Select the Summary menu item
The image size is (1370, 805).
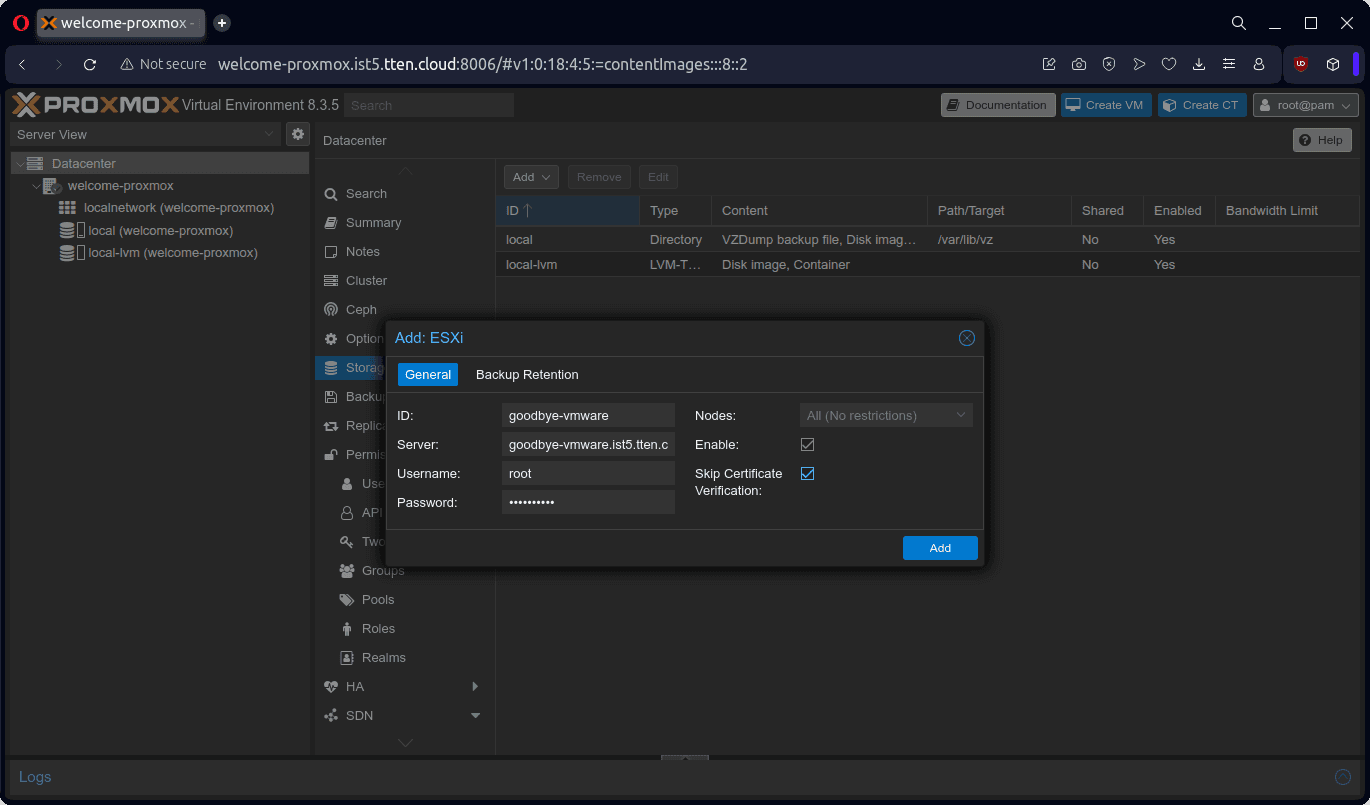(x=373, y=223)
